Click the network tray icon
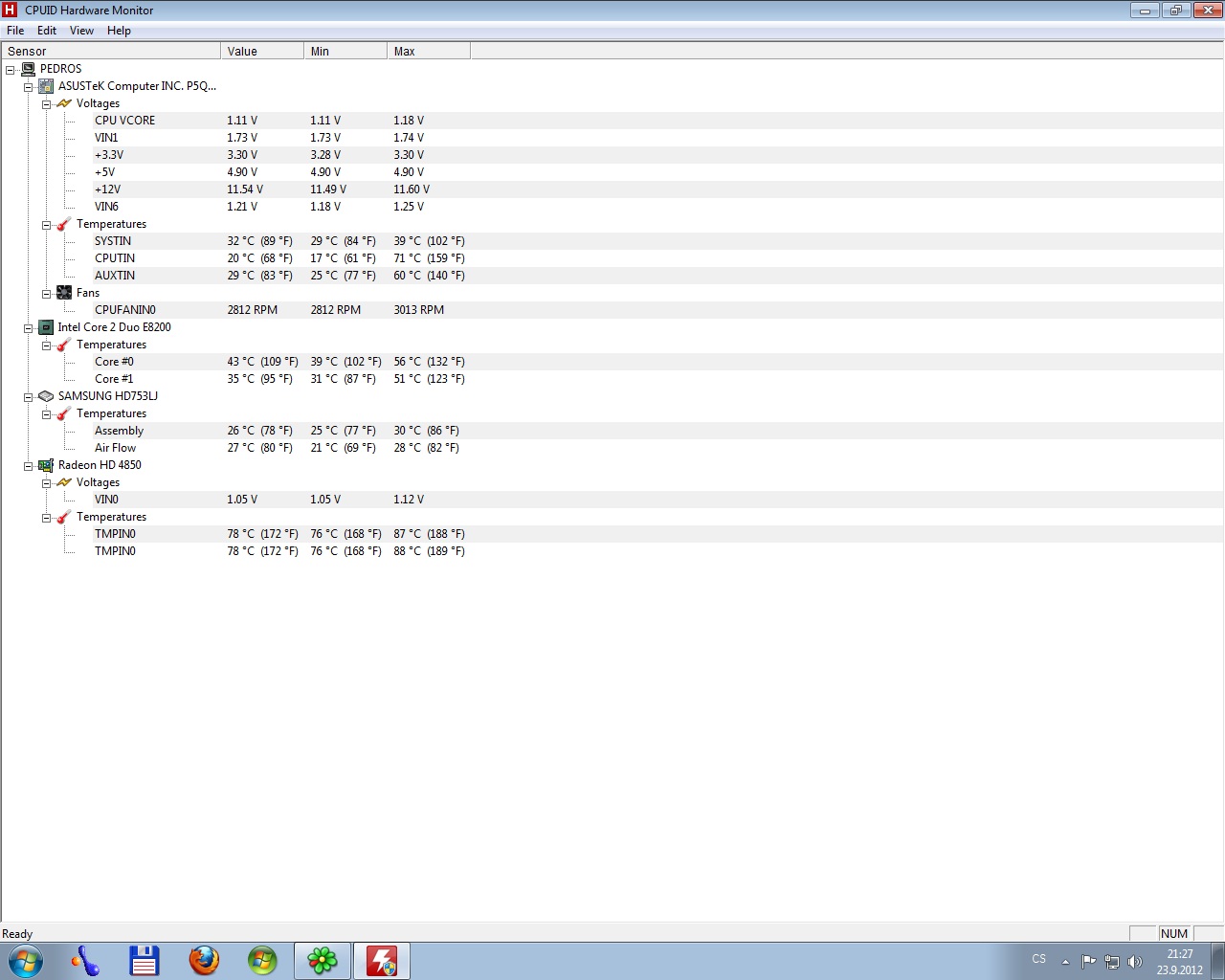Image resolution: width=1225 pixels, height=980 pixels. pos(1112,961)
